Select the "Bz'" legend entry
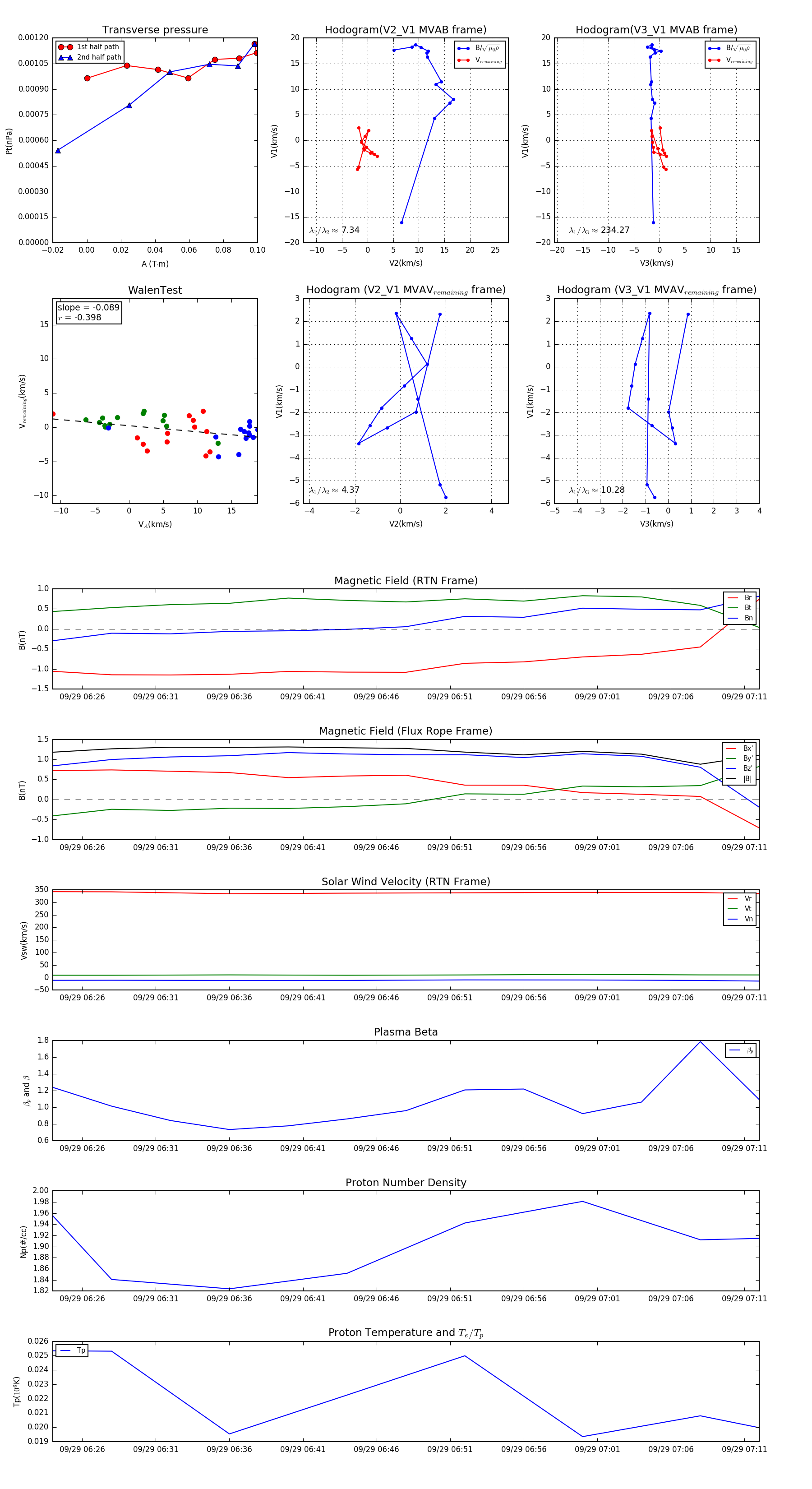Viewport: 812px width, 1489px height. click(x=740, y=768)
